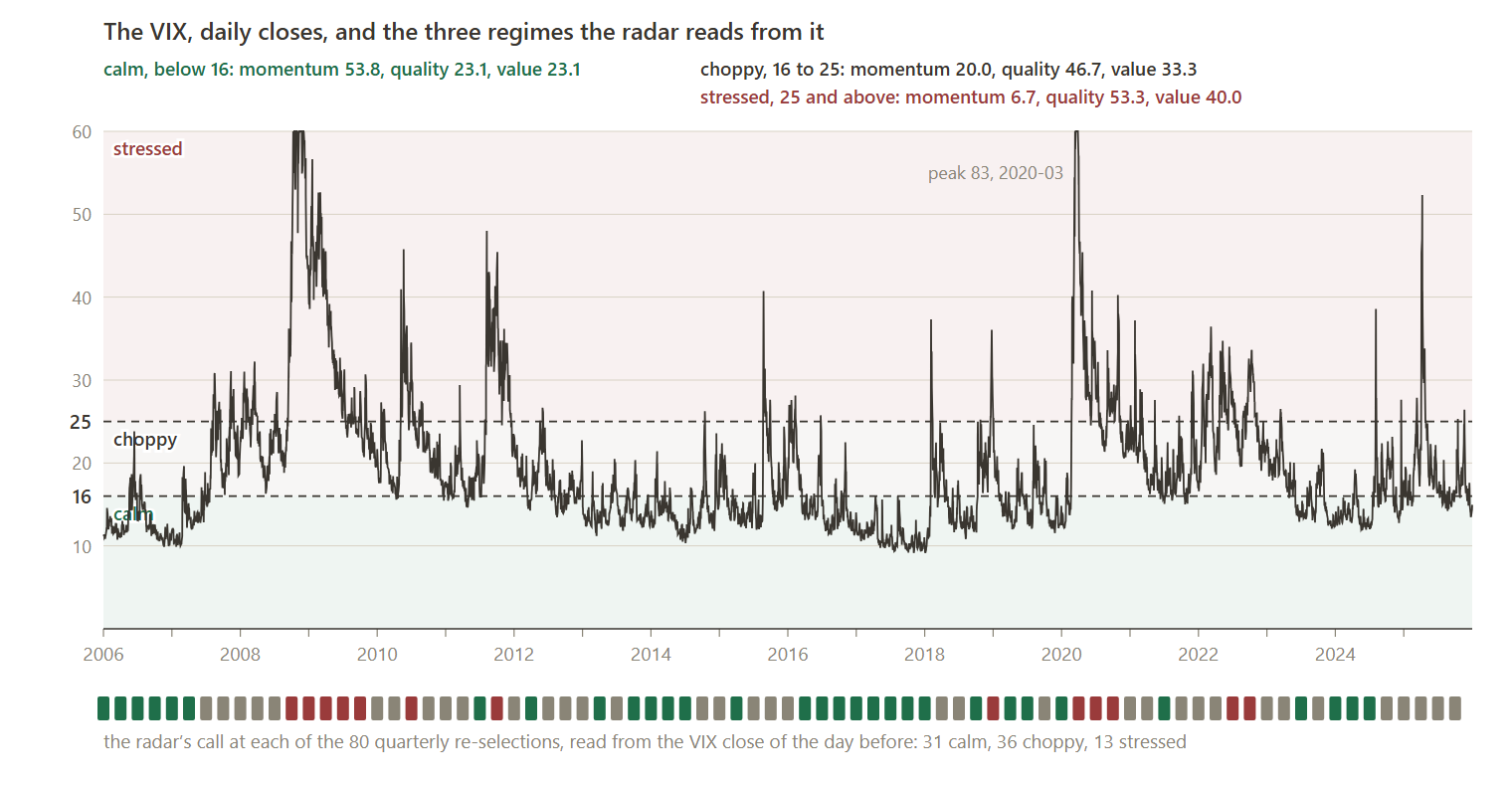1512x788 pixels.
Task: Click the chart title about VIX daily closes
Action: (464, 32)
